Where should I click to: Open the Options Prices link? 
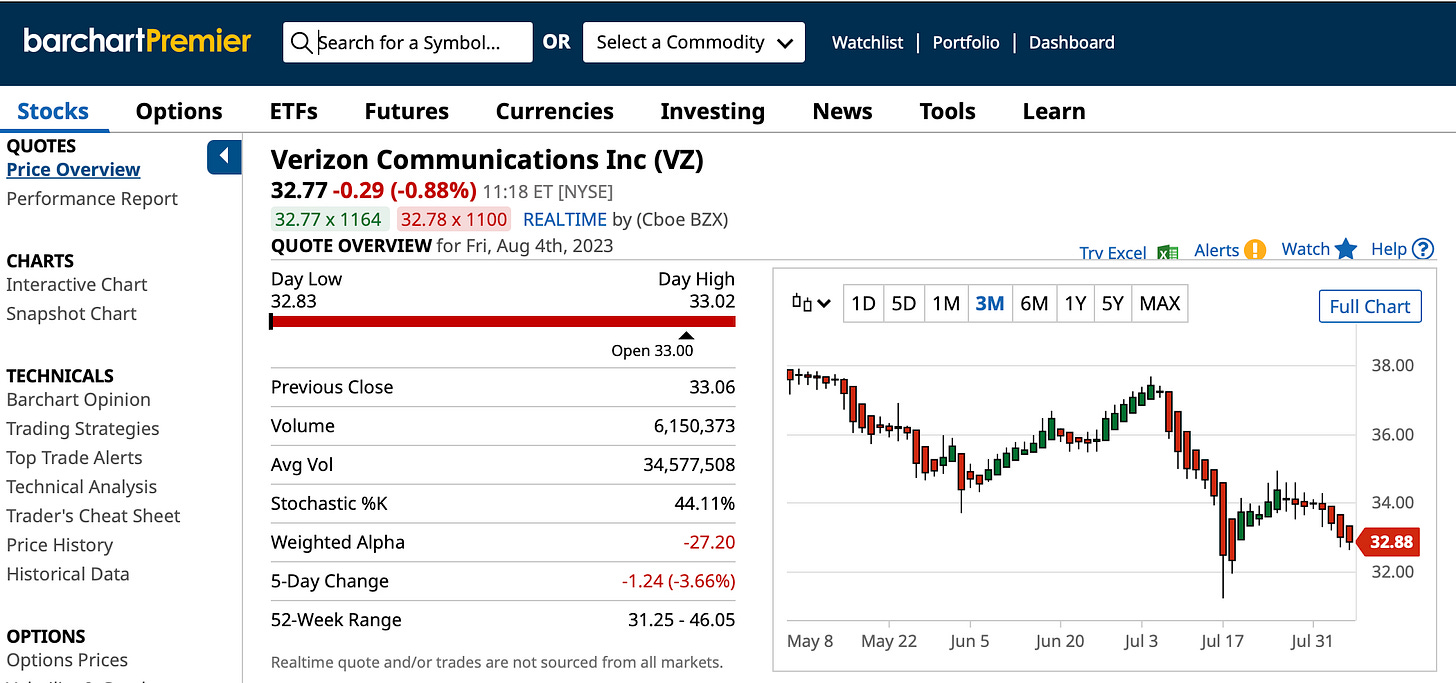coord(67,660)
